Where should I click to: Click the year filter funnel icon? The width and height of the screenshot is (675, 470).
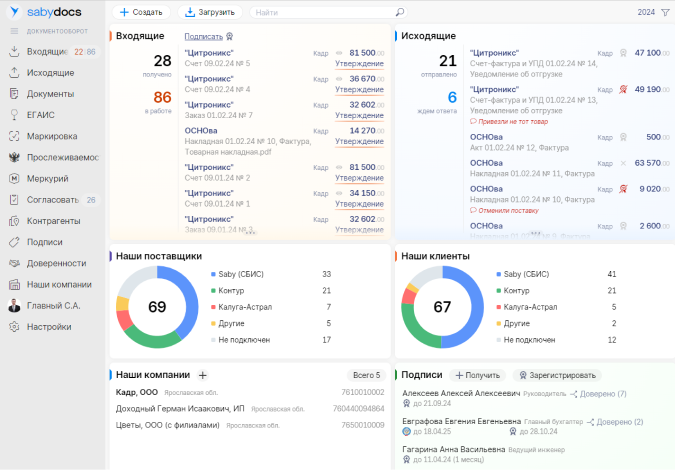coord(665,12)
